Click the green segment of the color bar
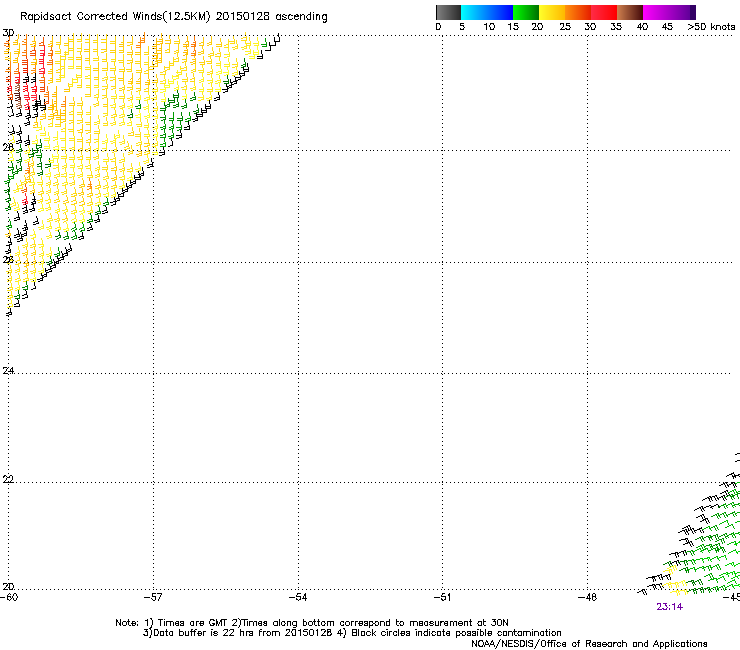The height and width of the screenshot is (650, 740). [526, 12]
